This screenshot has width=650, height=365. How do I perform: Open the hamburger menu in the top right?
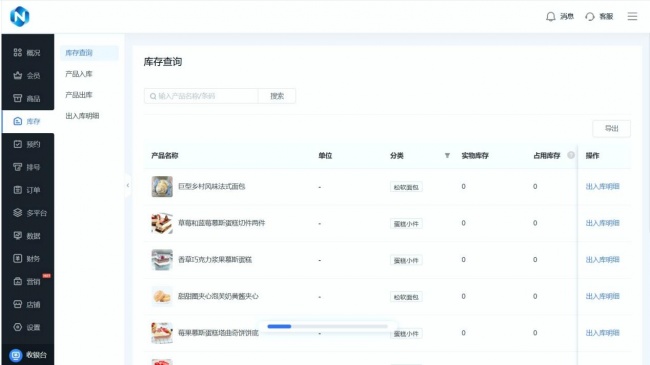(x=632, y=16)
